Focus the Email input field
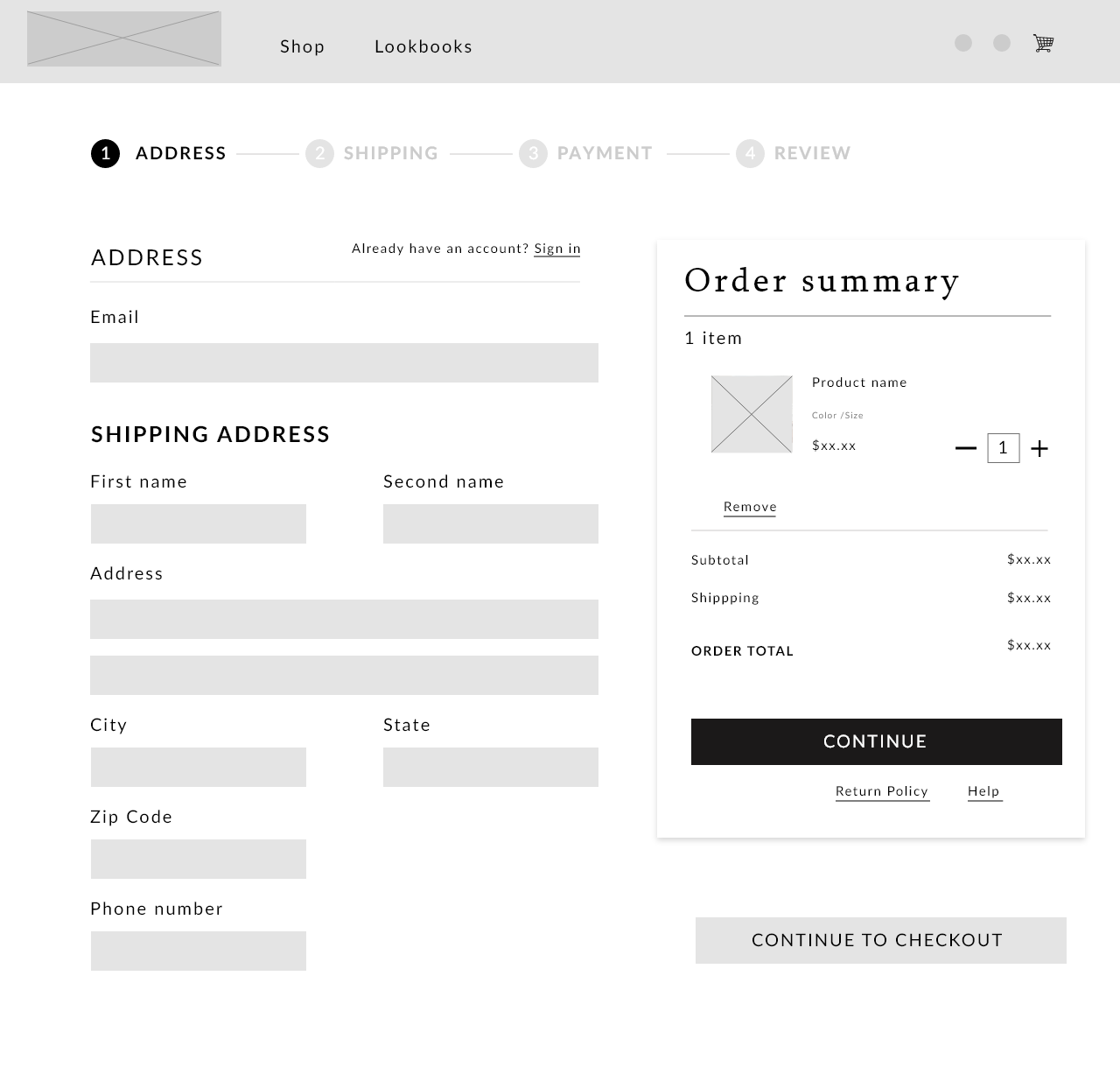The width and height of the screenshot is (1120, 1067). coord(344,362)
